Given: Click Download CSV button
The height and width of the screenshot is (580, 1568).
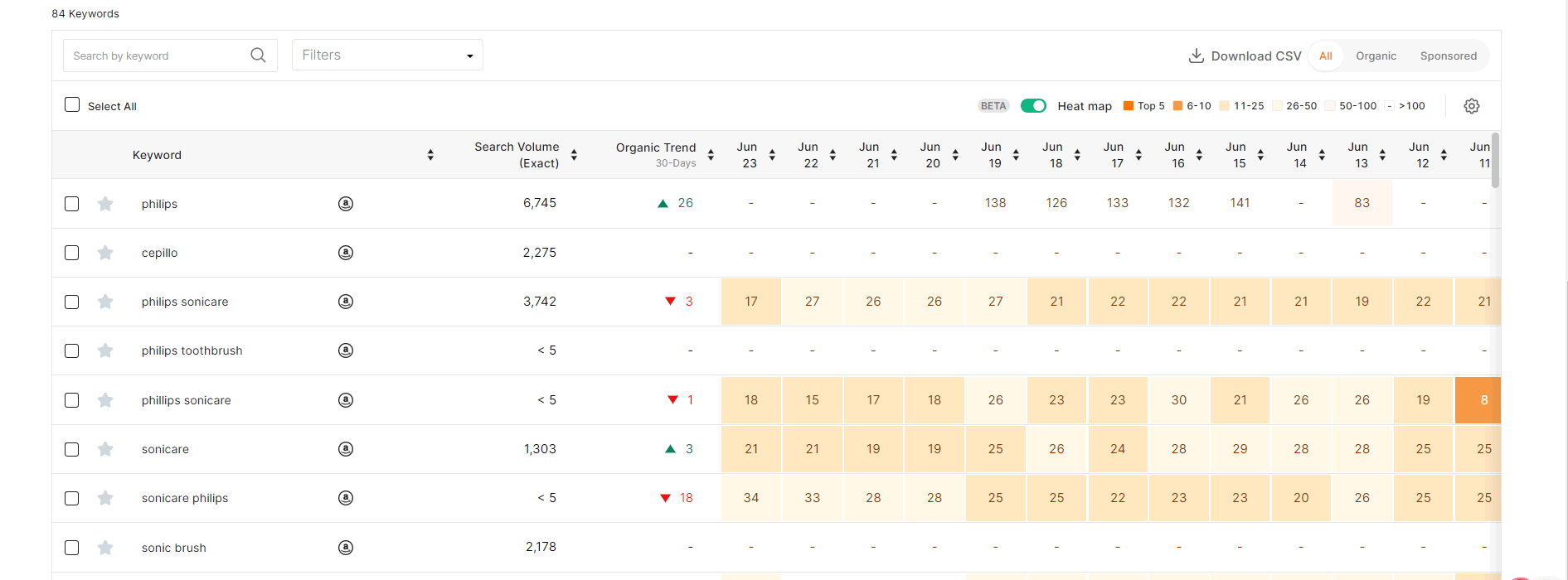Looking at the screenshot, I should [1245, 56].
